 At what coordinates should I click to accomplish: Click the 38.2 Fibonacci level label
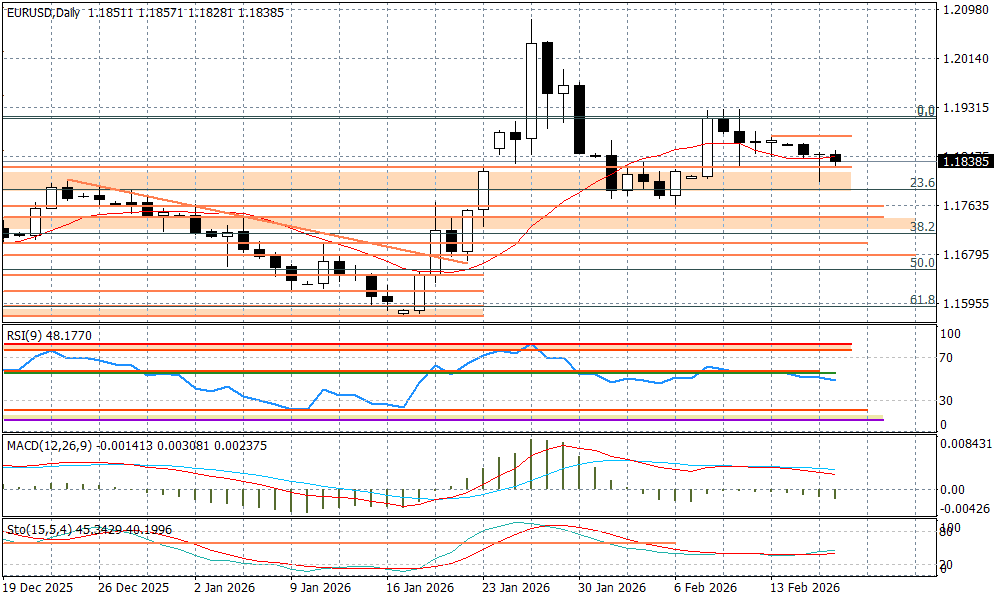click(x=921, y=227)
